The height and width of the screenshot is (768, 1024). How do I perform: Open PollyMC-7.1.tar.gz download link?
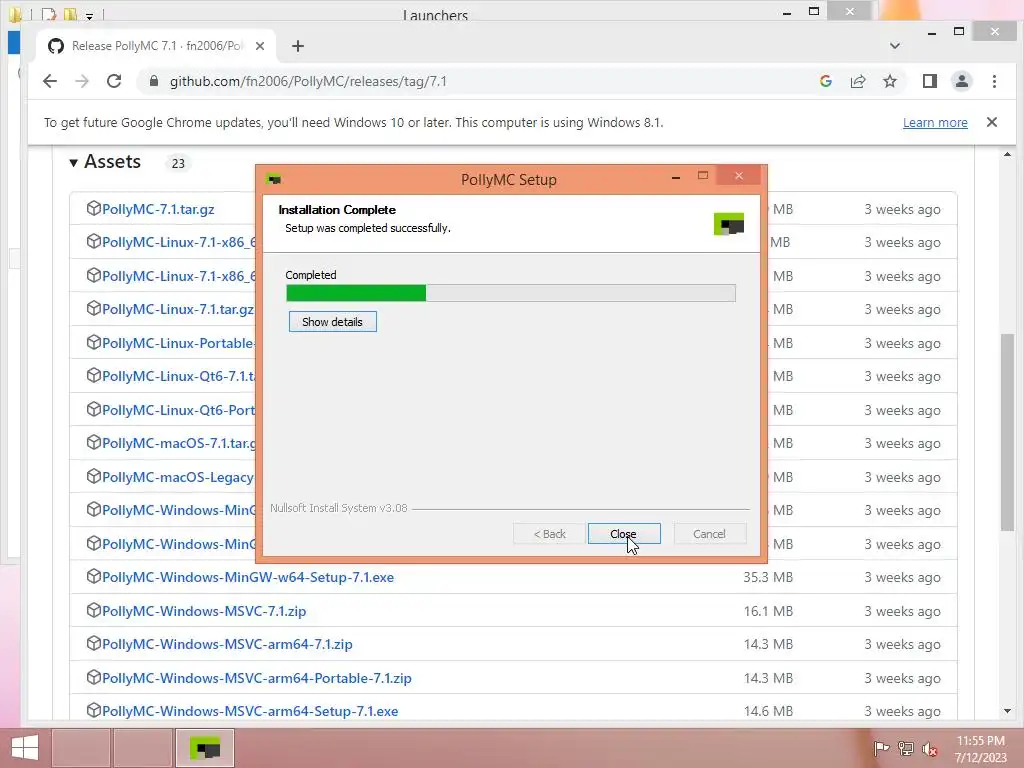(158, 209)
